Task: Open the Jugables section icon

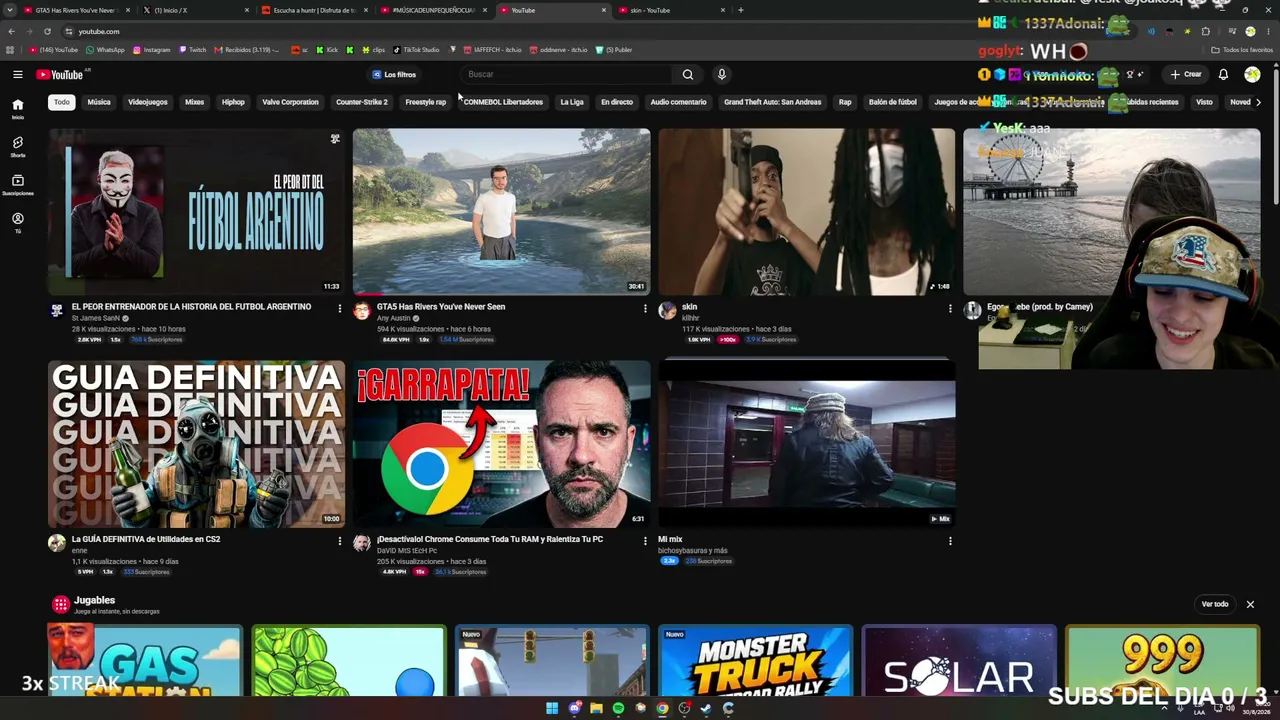Action: pyautogui.click(x=61, y=604)
